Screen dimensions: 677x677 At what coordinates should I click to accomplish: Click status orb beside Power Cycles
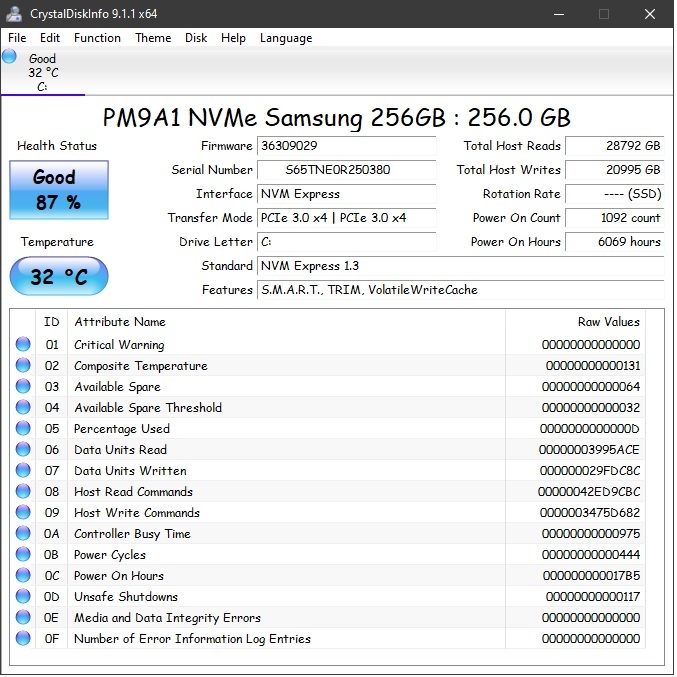[23, 555]
